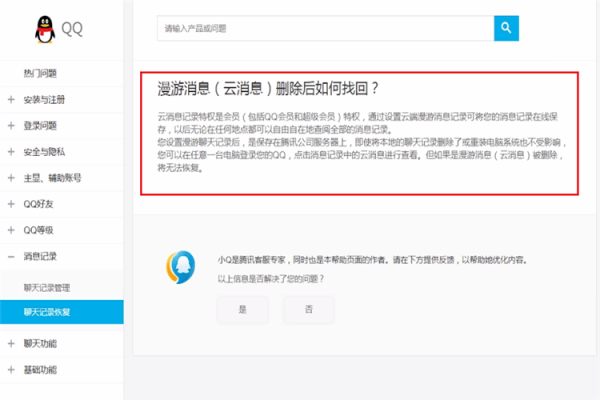Click article title 漫游消息（云消息）删除后如何找回？
600x400 pixels.
pos(268,88)
